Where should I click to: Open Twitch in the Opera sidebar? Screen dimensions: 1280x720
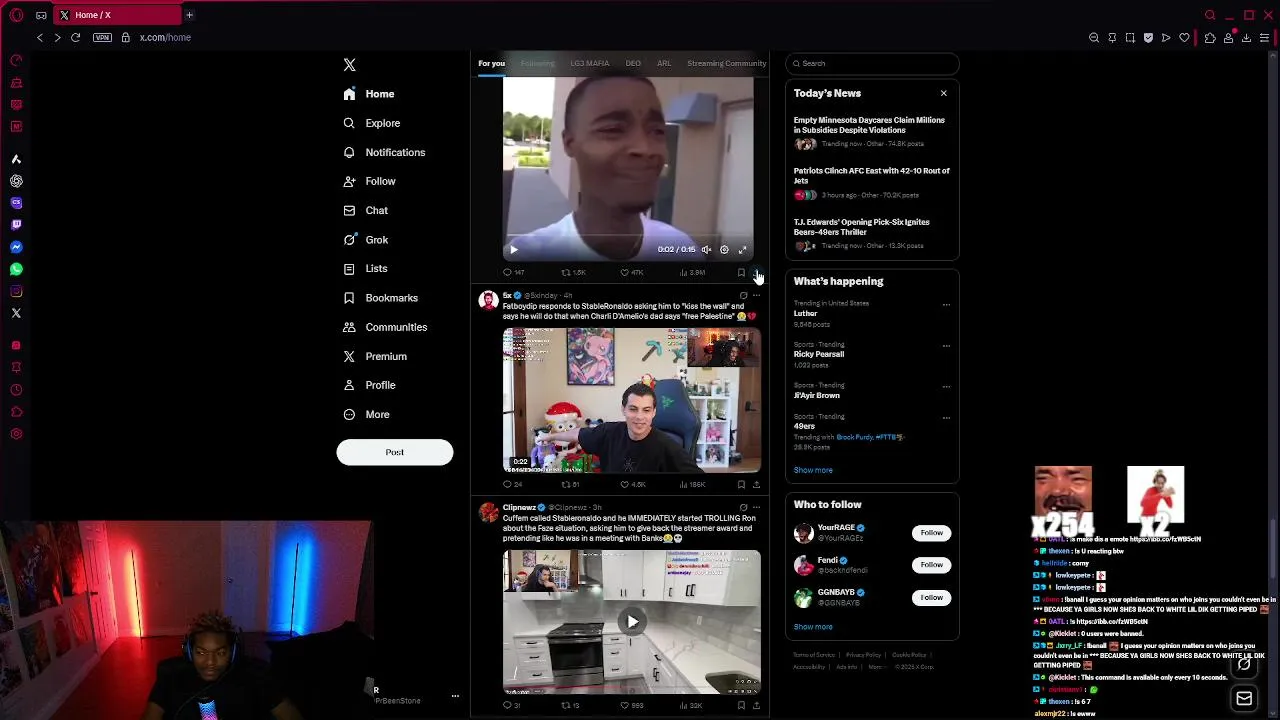click(x=16, y=225)
